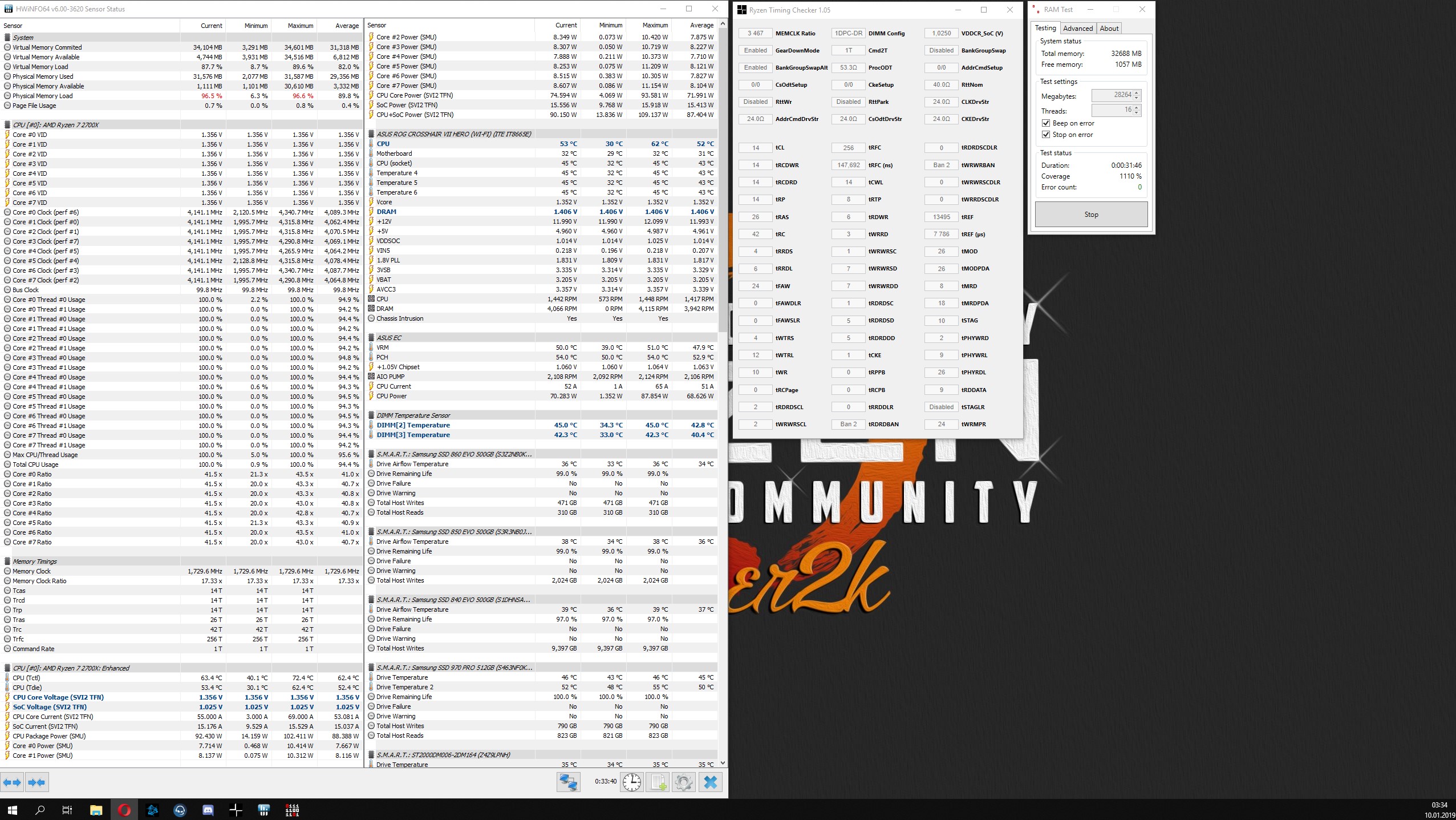The height and width of the screenshot is (820, 1456).
Task: Click the sensor list vertical scrollbar down arrow
Action: pyautogui.click(x=723, y=763)
